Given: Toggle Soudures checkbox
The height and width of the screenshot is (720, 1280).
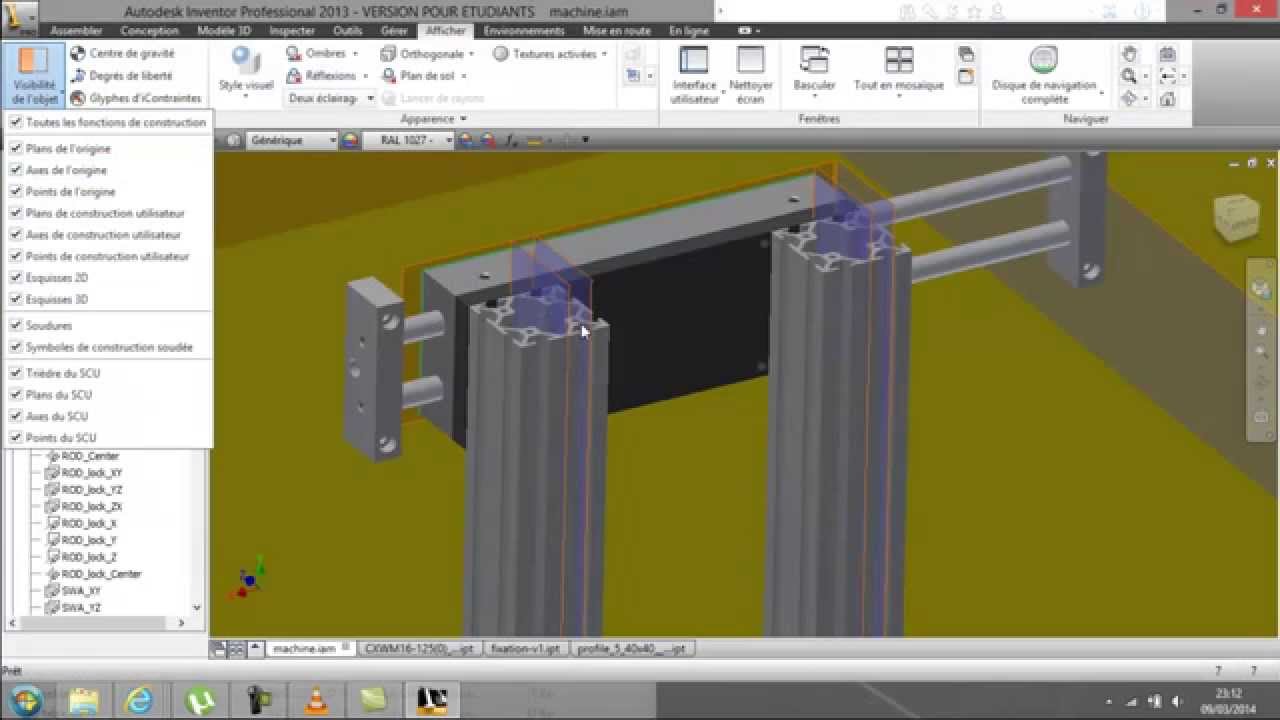Looking at the screenshot, I should point(16,326).
